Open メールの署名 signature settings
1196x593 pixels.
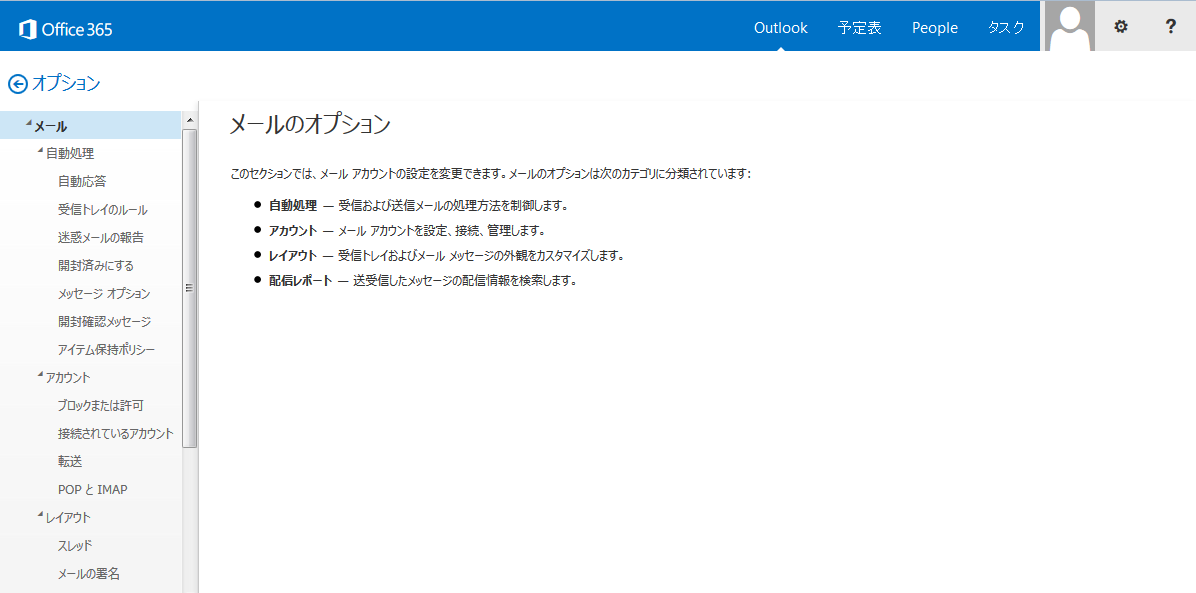(x=88, y=573)
